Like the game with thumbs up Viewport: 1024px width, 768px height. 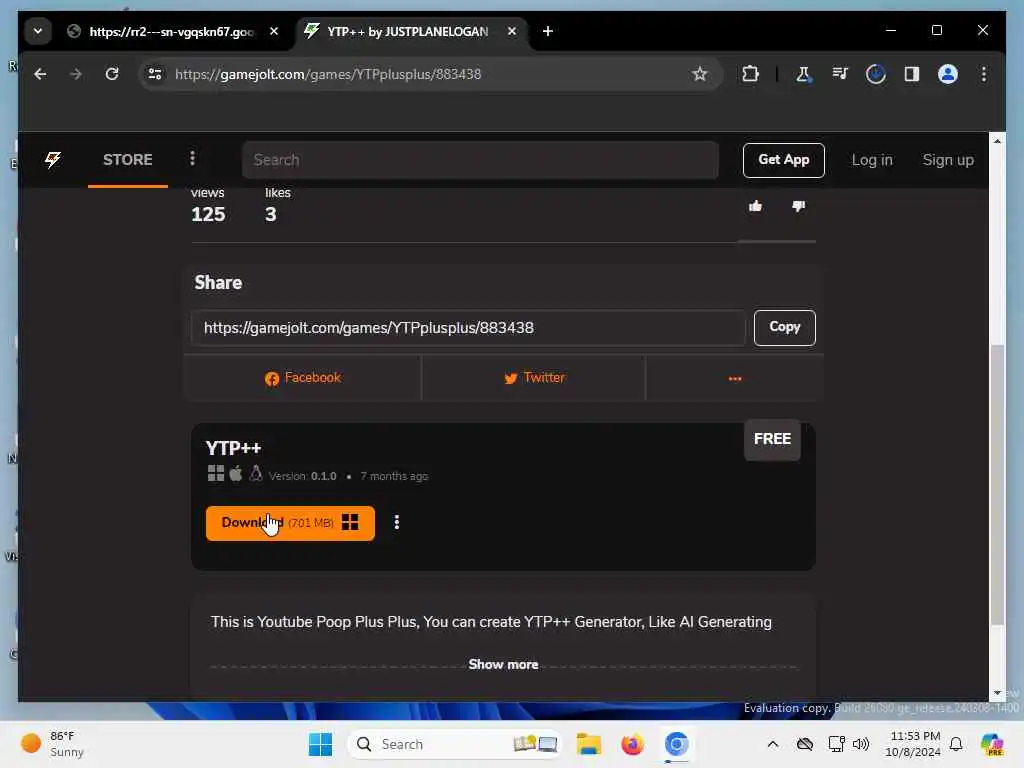[756, 206]
